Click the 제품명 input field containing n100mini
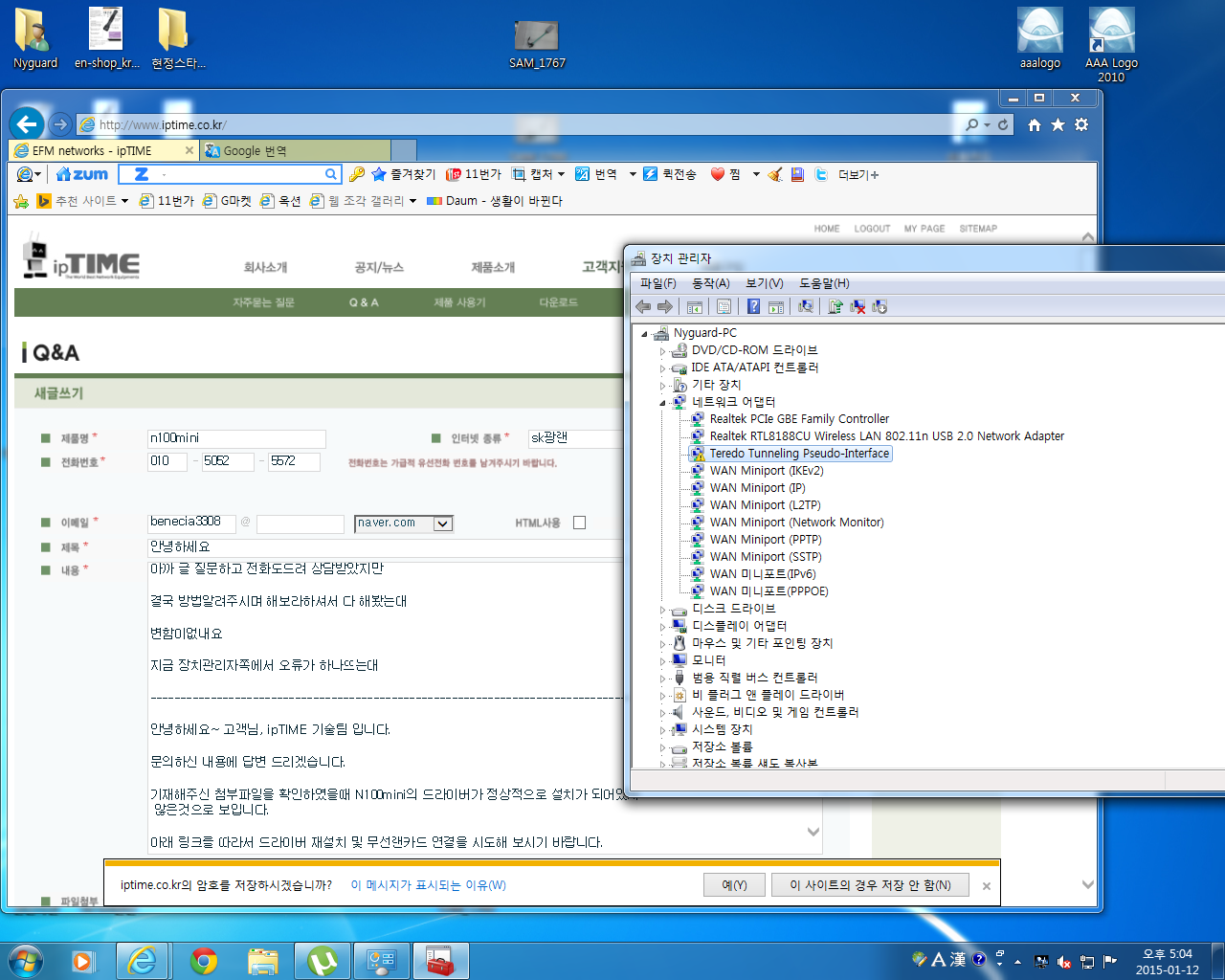The image size is (1225, 980). 236,438
